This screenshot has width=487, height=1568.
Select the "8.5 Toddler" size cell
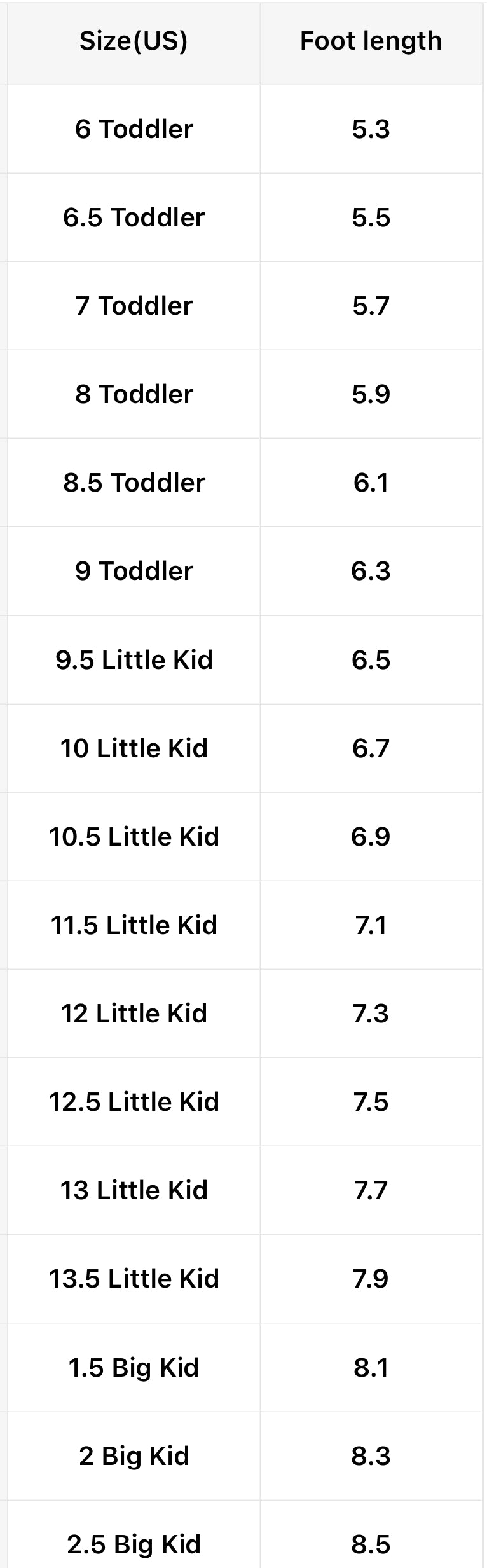coord(134,483)
